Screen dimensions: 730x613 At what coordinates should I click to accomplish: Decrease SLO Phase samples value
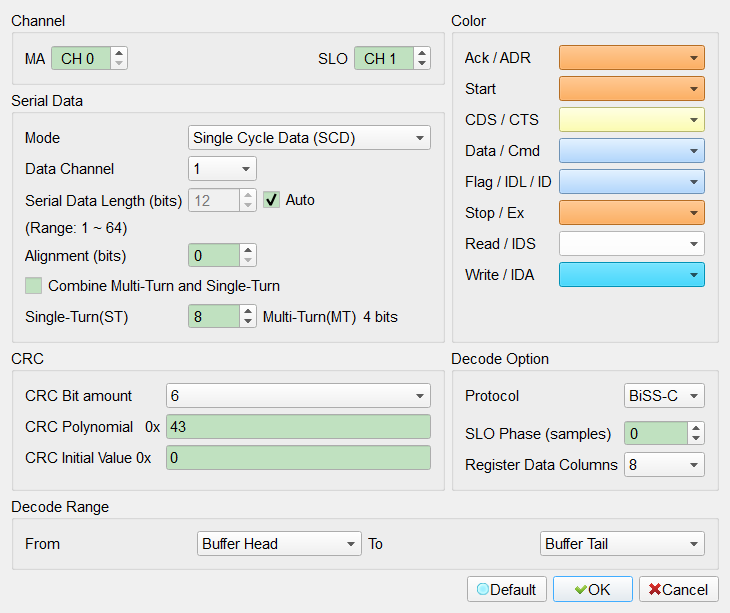(x=696, y=439)
